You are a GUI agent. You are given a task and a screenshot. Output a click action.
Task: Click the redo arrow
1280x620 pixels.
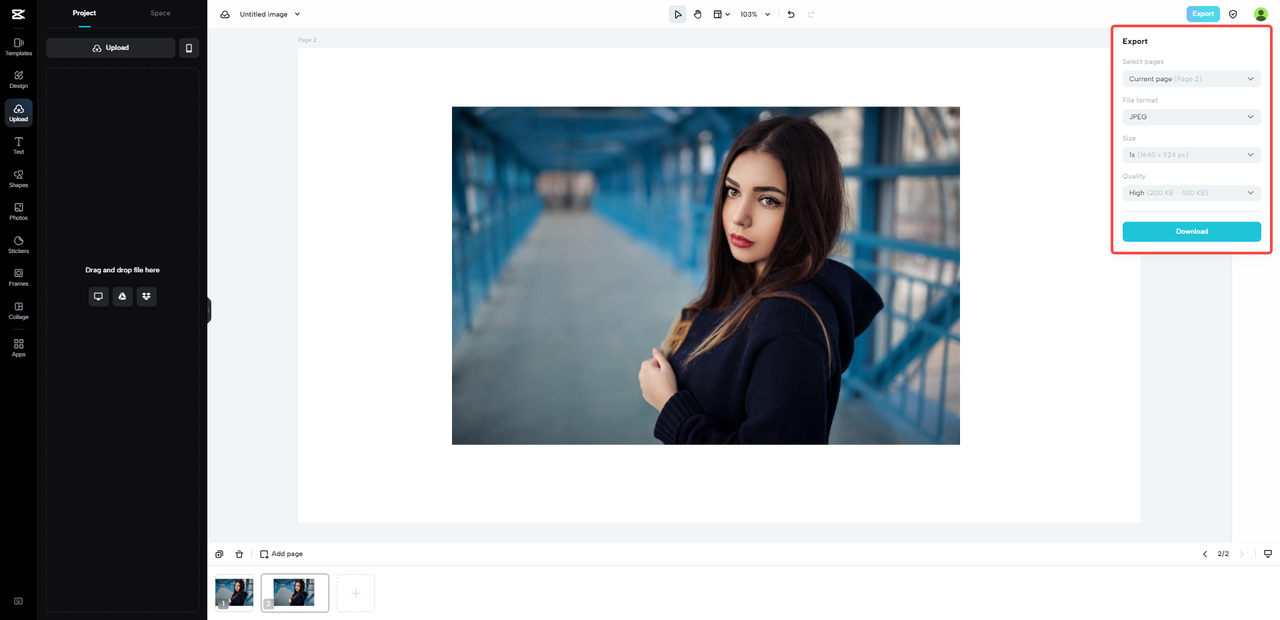810,14
